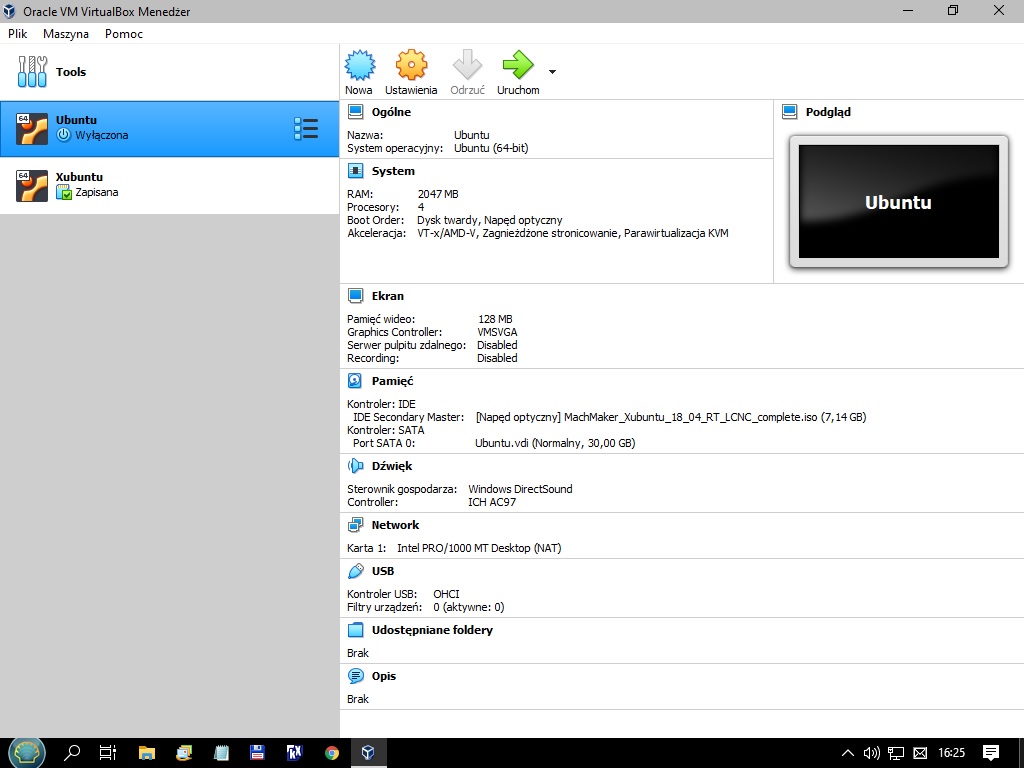
Task: Open the Network section header link
Action: (395, 525)
